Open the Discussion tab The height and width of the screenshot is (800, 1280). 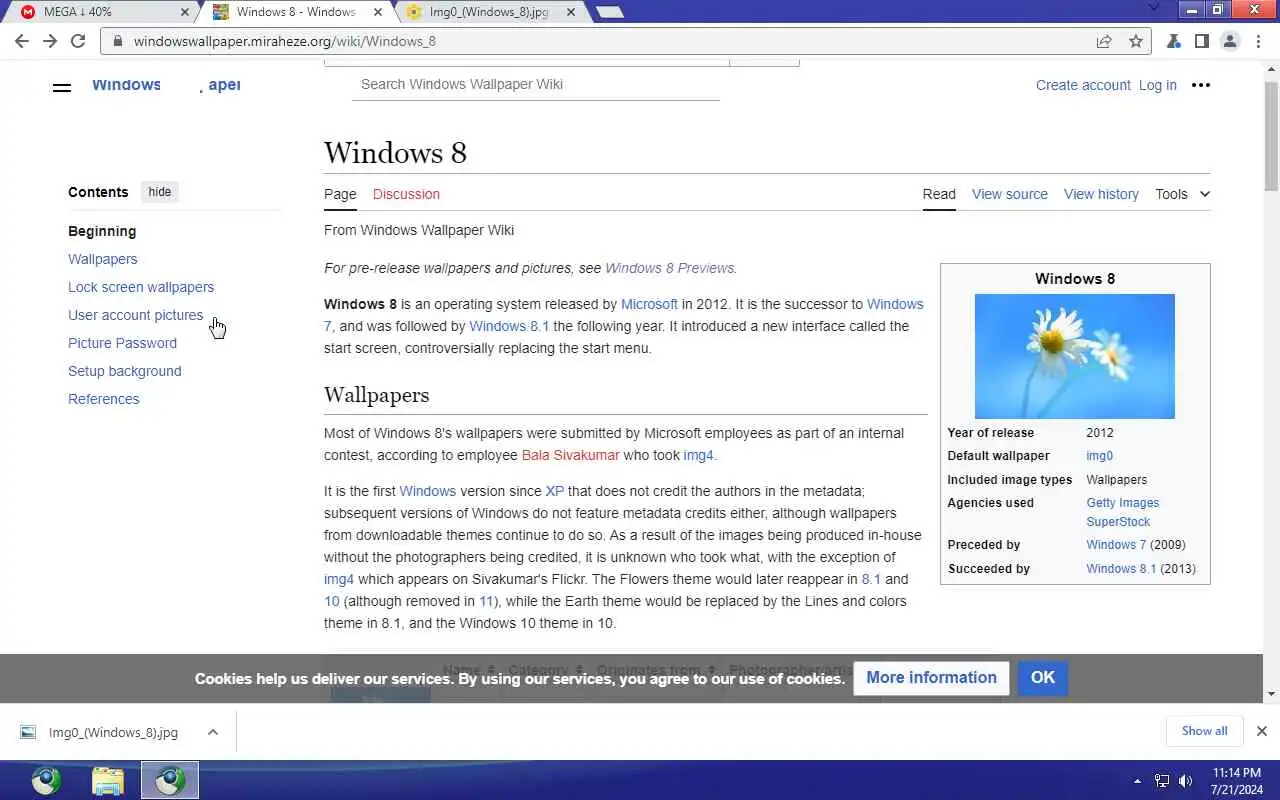[406, 194]
